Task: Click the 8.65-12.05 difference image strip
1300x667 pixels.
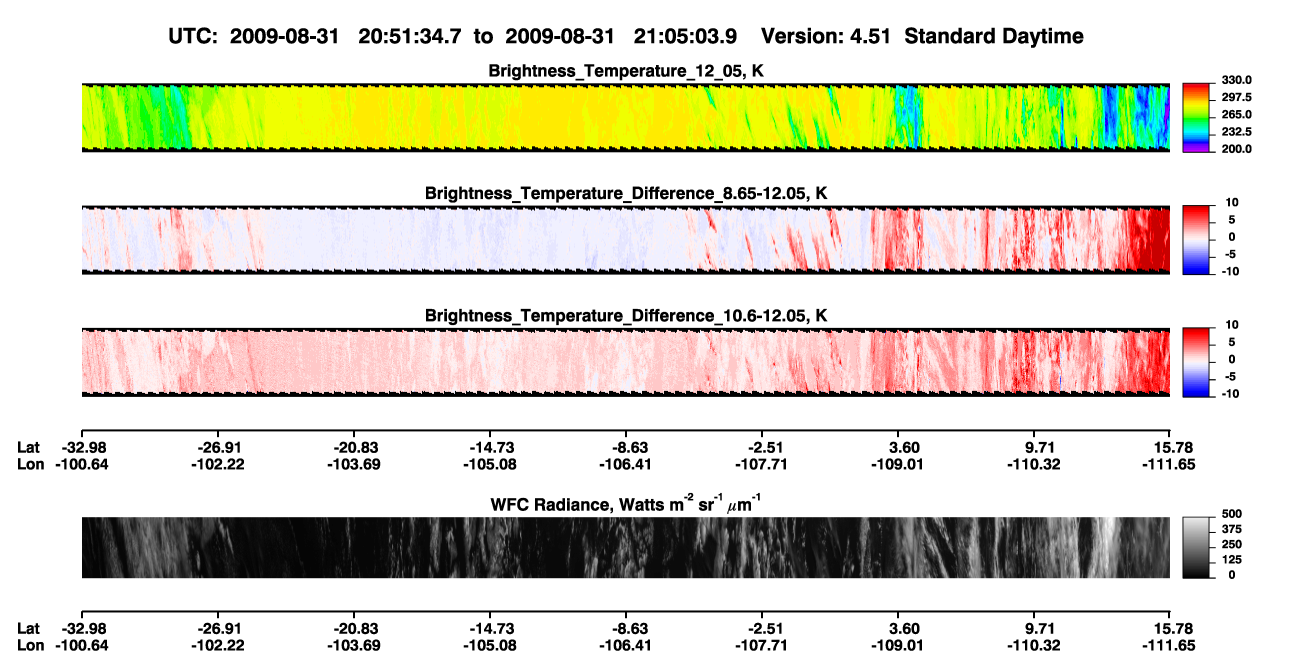Action: pyautogui.click(x=625, y=239)
